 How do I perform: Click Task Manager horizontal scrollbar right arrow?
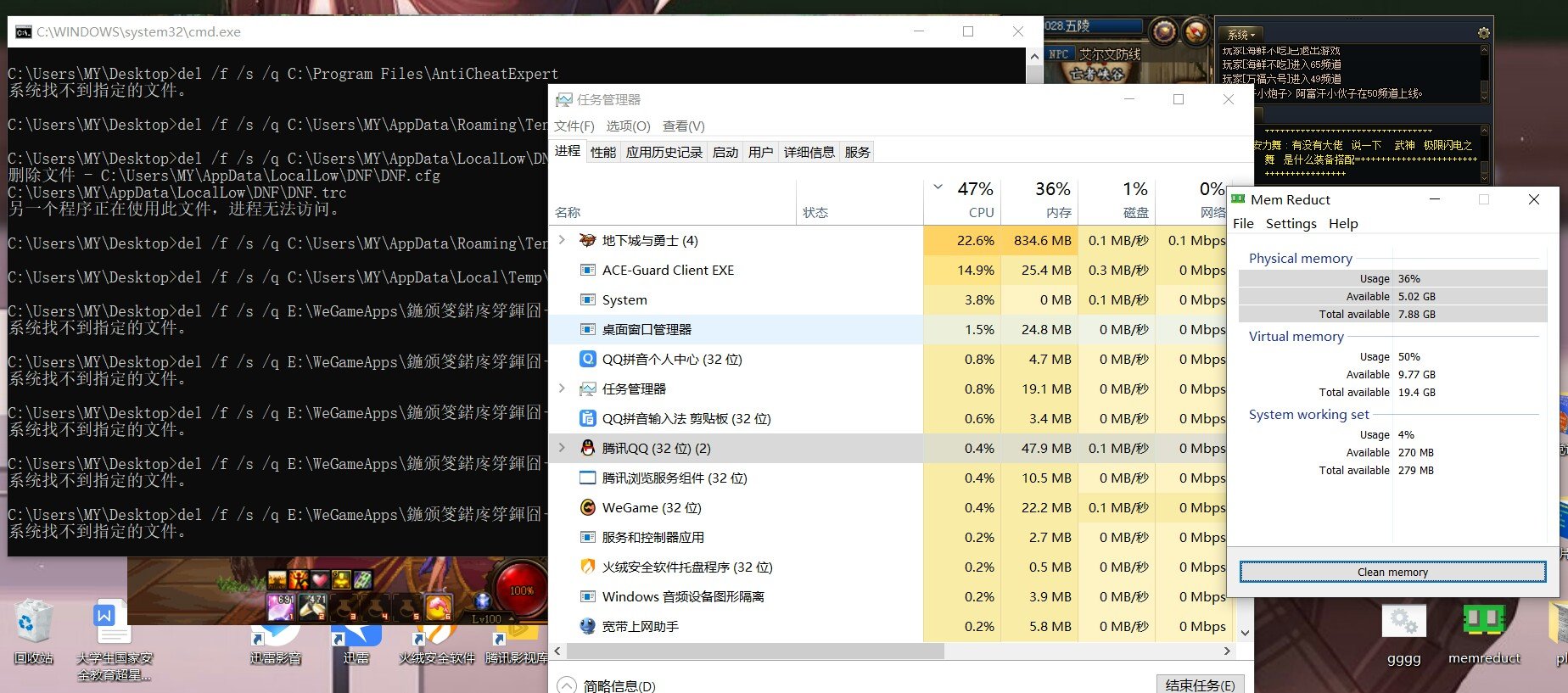tap(1227, 651)
